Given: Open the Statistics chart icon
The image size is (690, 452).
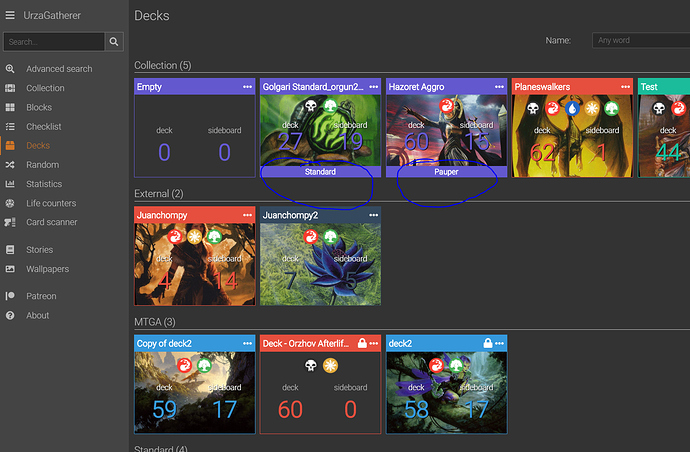Looking at the screenshot, I should (10, 184).
